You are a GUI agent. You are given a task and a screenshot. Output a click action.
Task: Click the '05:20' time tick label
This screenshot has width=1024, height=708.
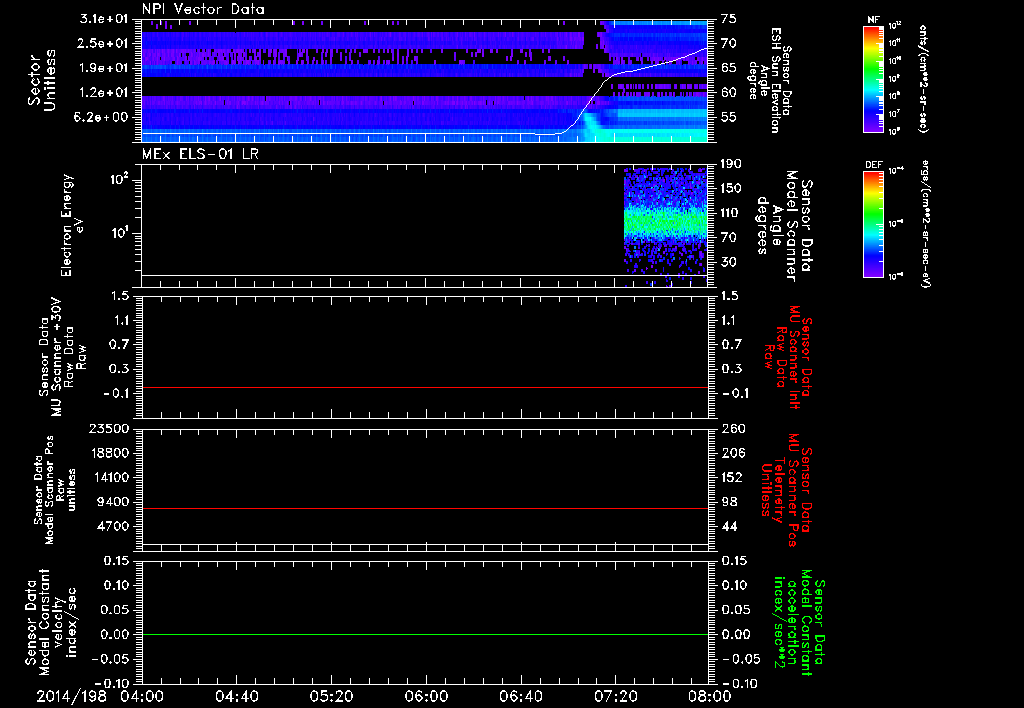pos(332,696)
